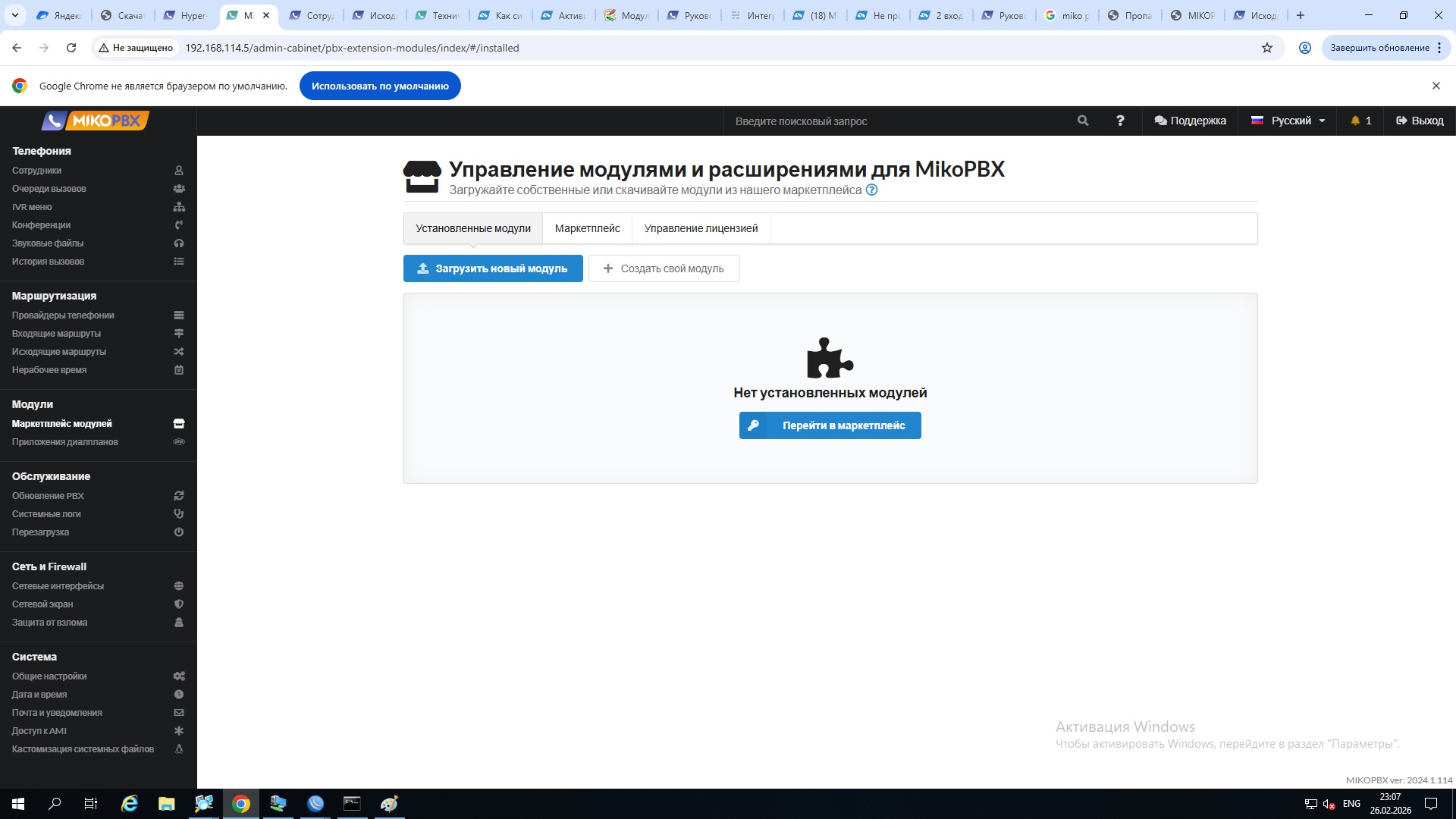Click the notification bell icon
This screenshot has width=1456, height=819.
pos(1355,121)
